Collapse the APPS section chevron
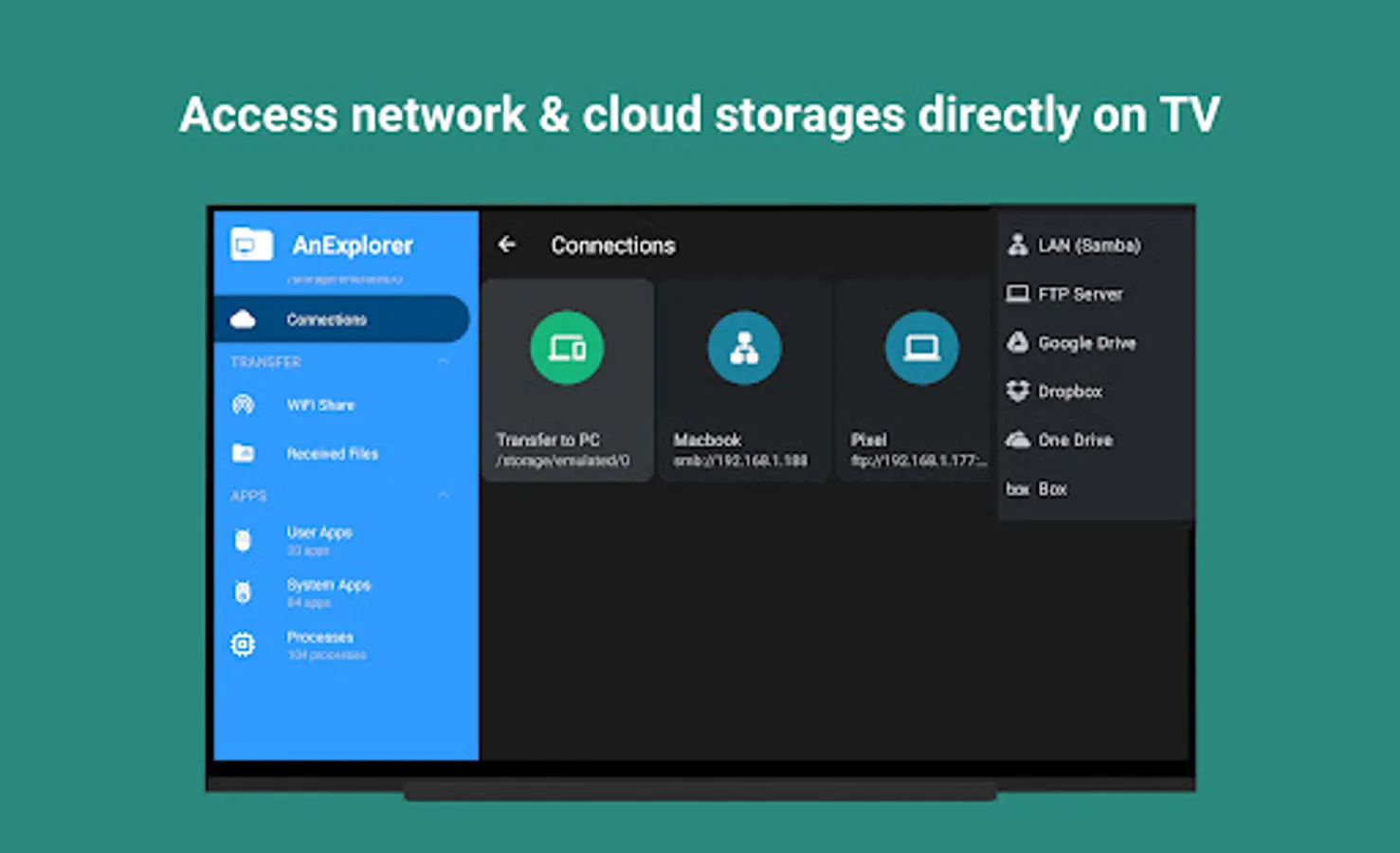Viewport: 1400px width, 853px height. [x=444, y=495]
